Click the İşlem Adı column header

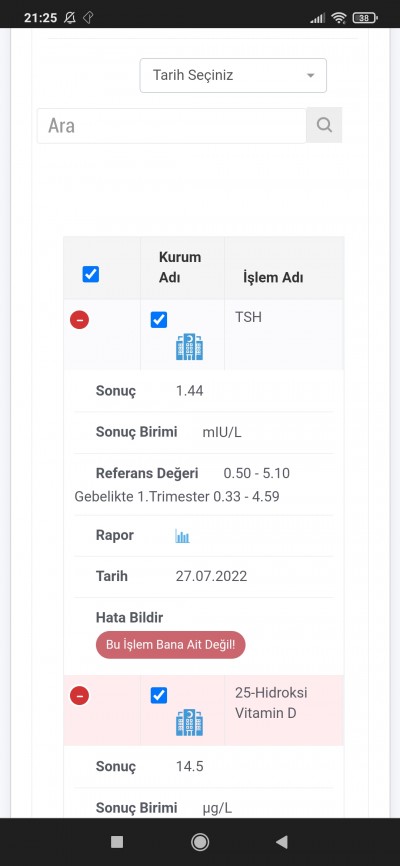tap(273, 277)
